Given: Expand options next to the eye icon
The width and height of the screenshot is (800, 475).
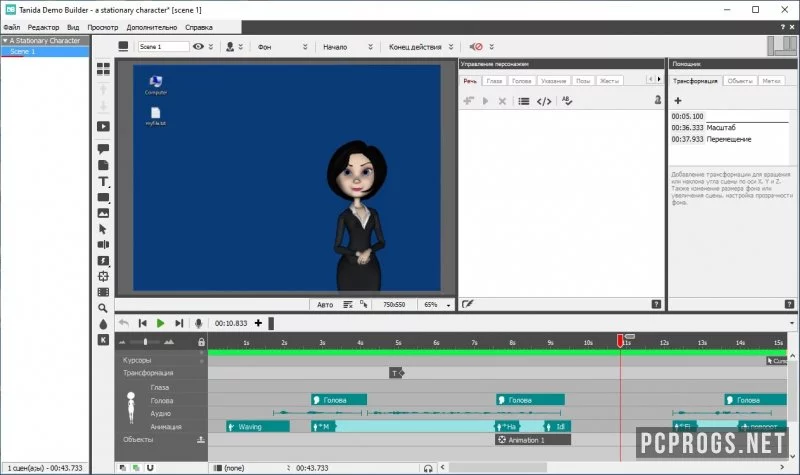Looking at the screenshot, I should (x=211, y=46).
